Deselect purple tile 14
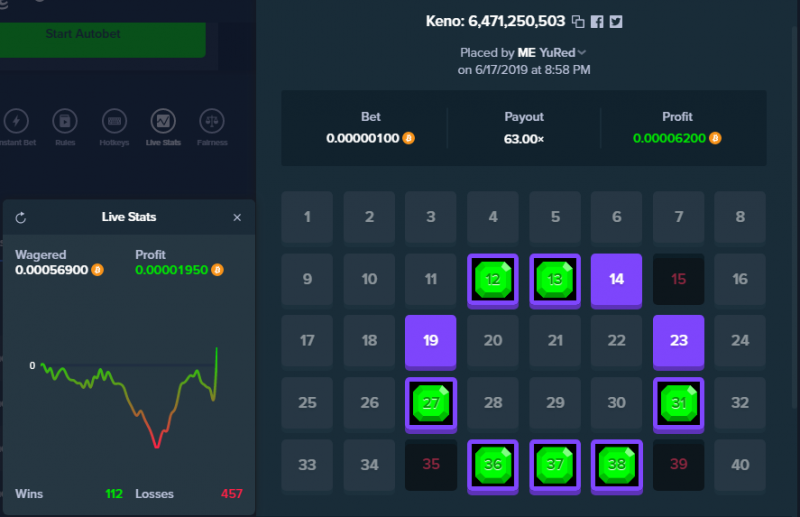 click(616, 281)
